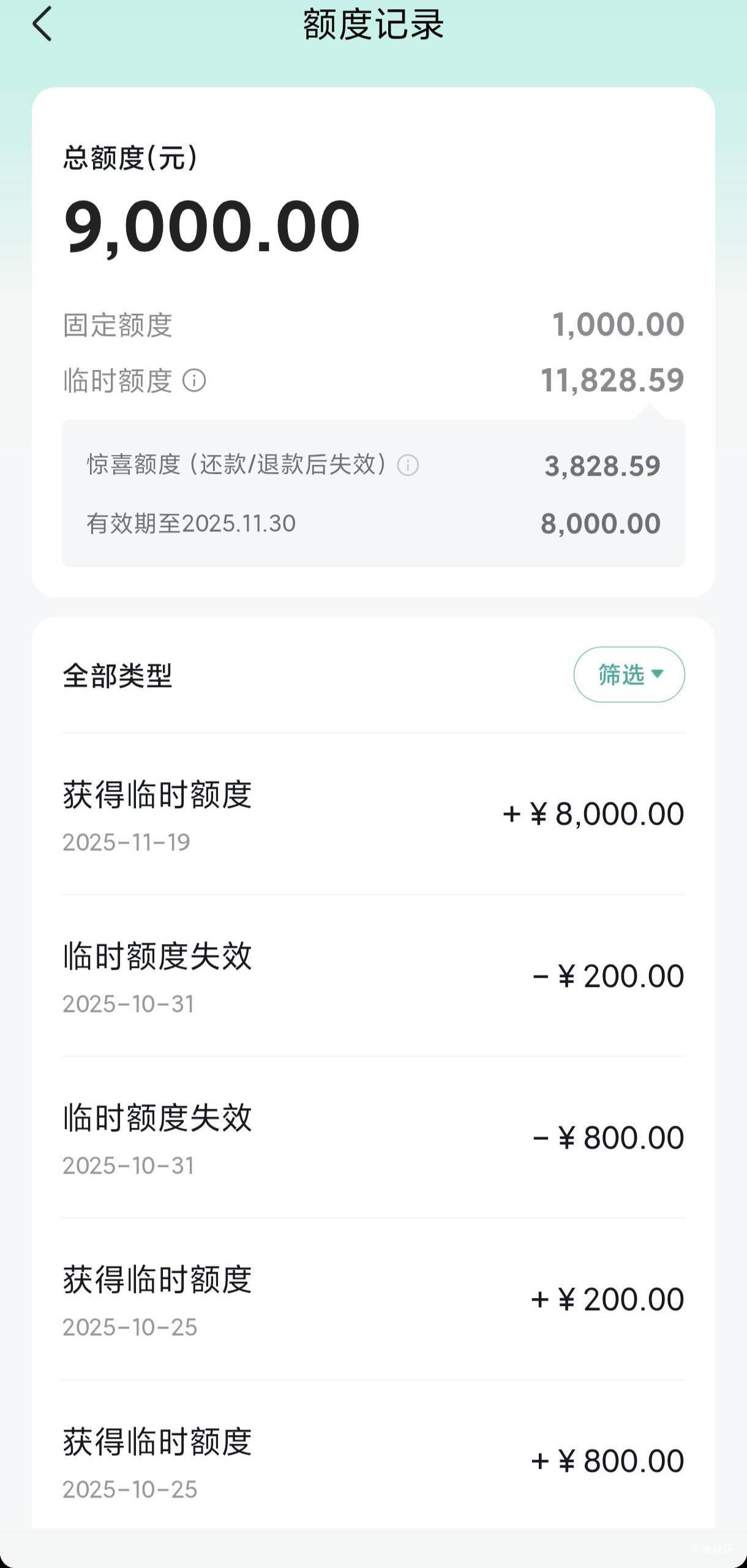The height and width of the screenshot is (1568, 747).
Task: Tap the 9,000.00 total quota amount
Action: (x=212, y=226)
